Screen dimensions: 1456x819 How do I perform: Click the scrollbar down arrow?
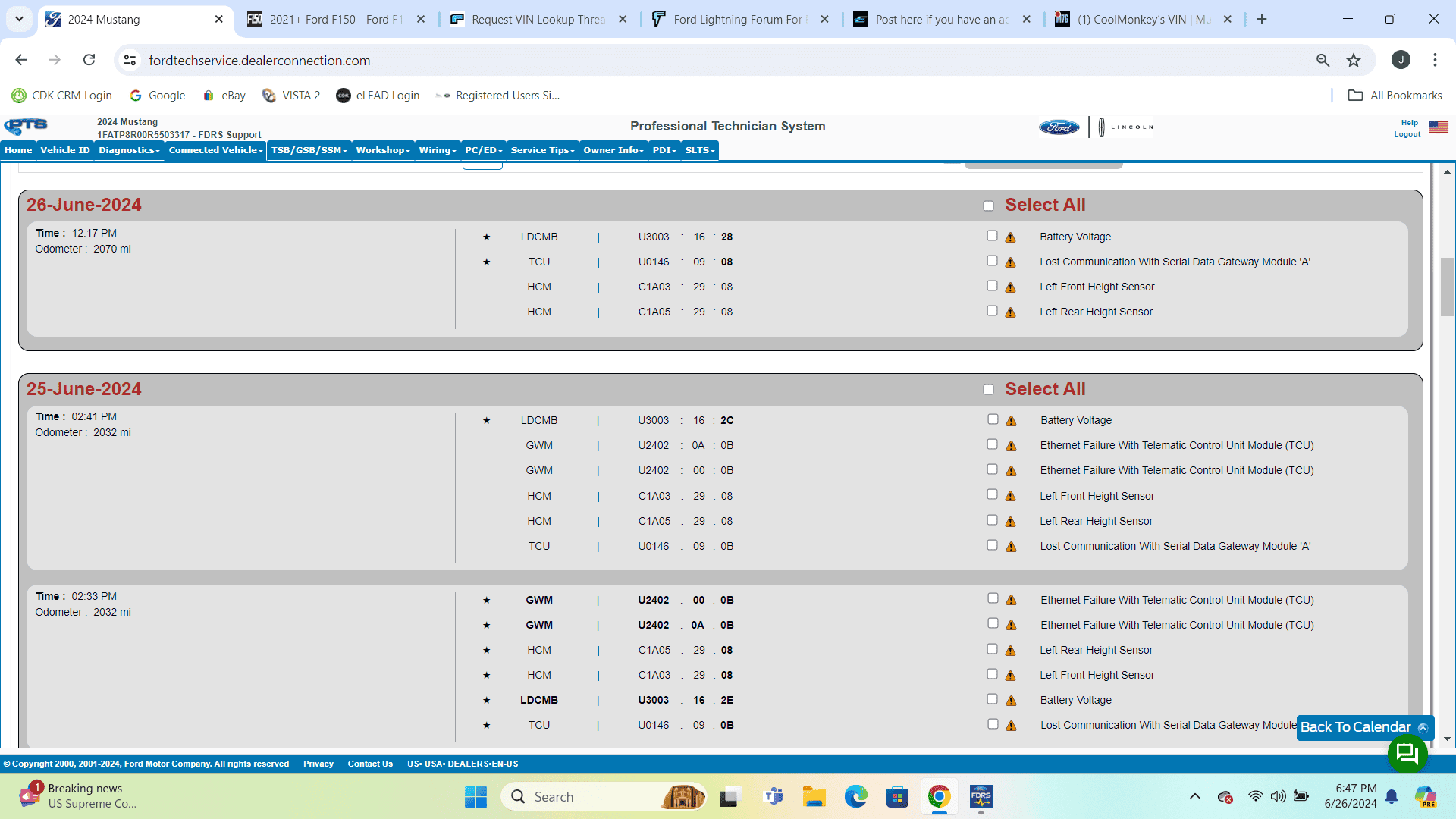[x=1447, y=739]
